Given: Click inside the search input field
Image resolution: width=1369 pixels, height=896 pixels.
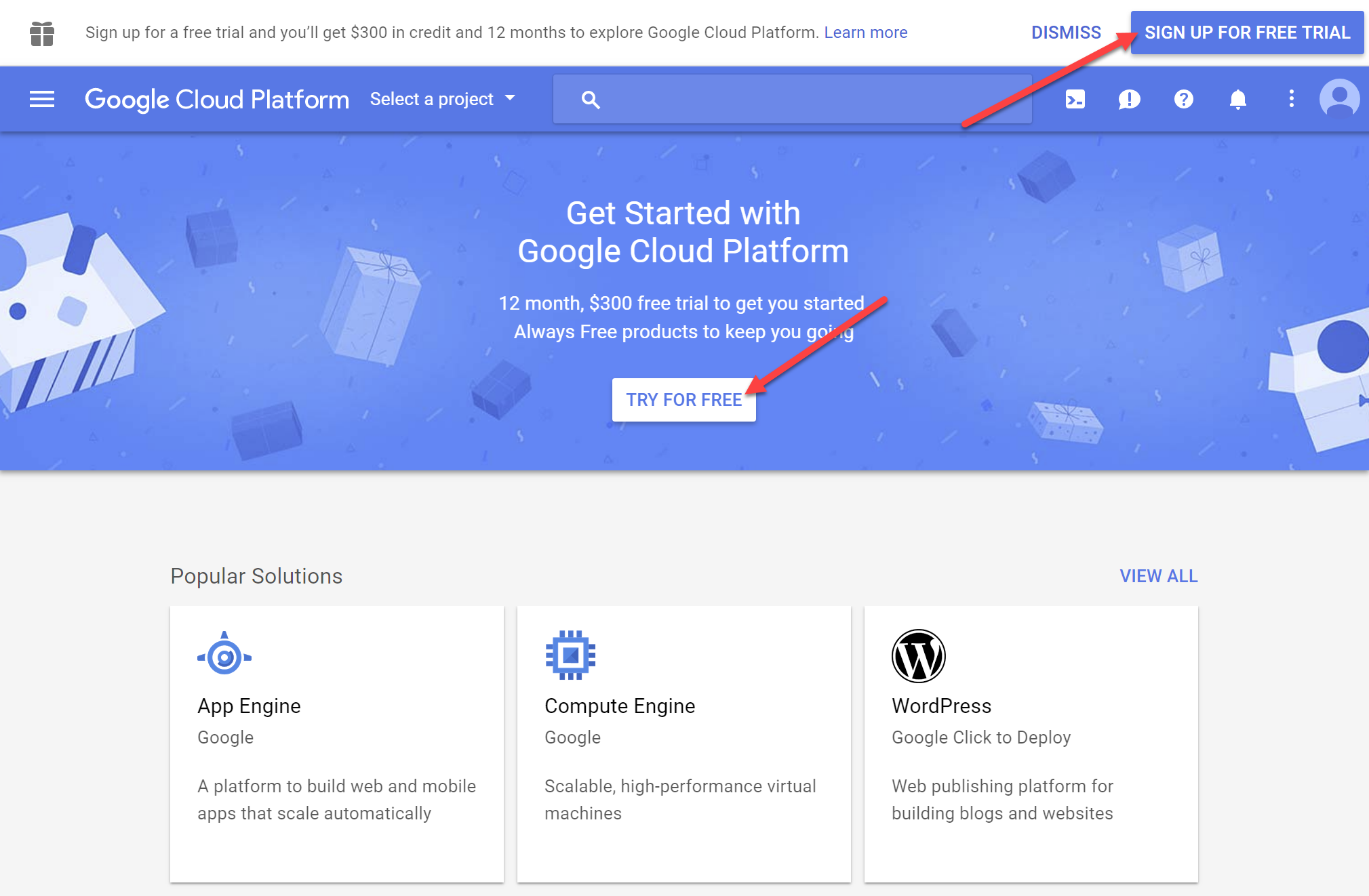Looking at the screenshot, I should 792,100.
